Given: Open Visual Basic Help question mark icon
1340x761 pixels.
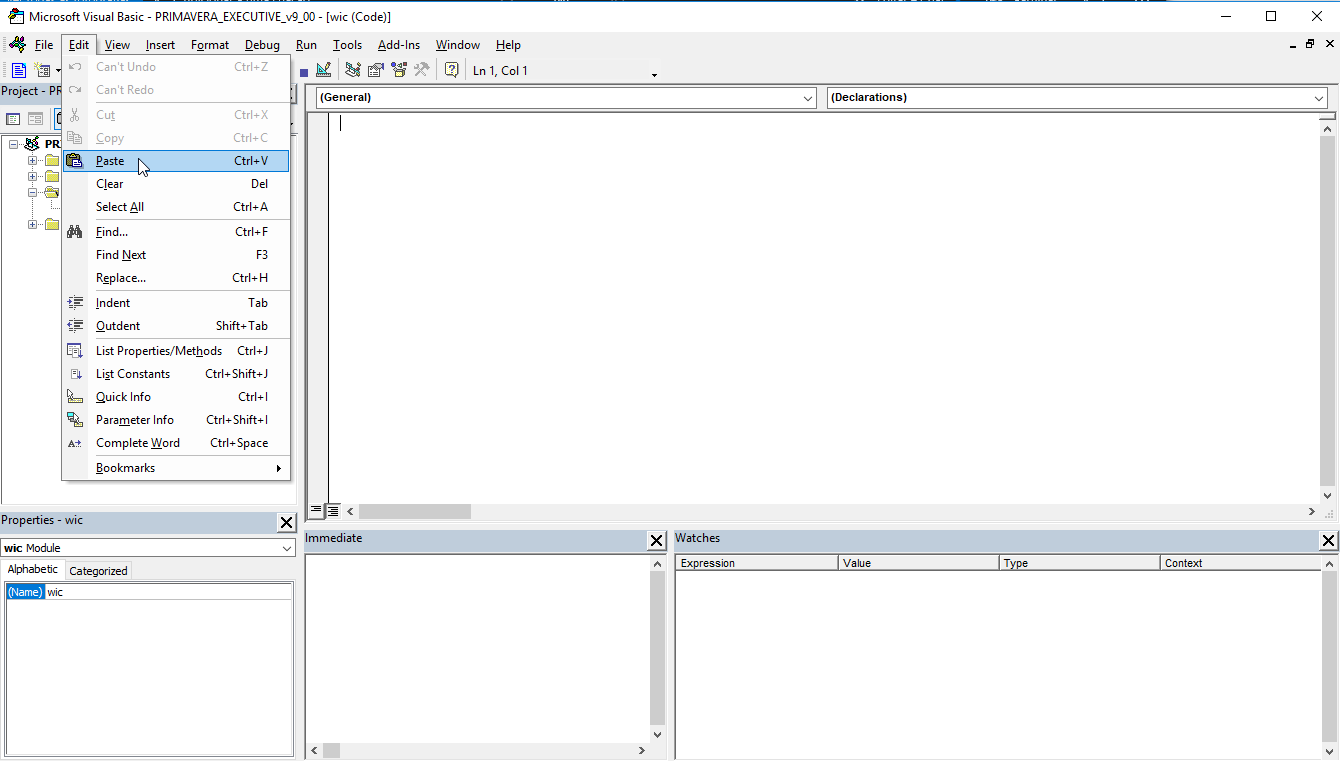Looking at the screenshot, I should point(452,70).
